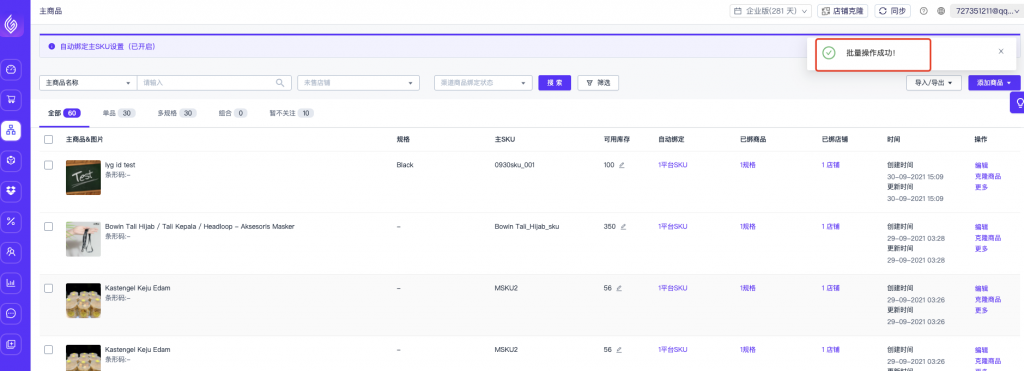The height and width of the screenshot is (371, 1024).
Task: Open the chat bubble sidebar icon
Action: tap(10, 313)
